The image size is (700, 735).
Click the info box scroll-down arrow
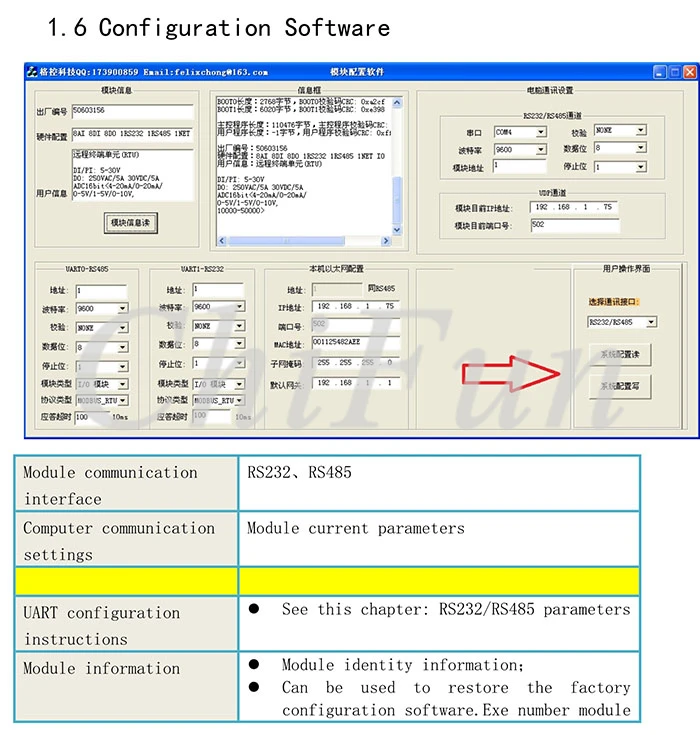point(397,230)
